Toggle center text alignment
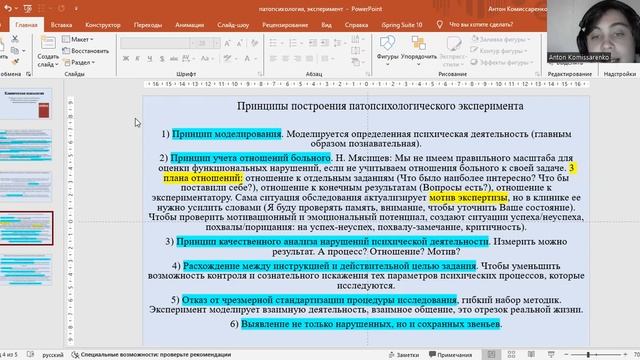Image resolution: width=640 pixels, height=360 pixels. pyautogui.click(x=285, y=59)
